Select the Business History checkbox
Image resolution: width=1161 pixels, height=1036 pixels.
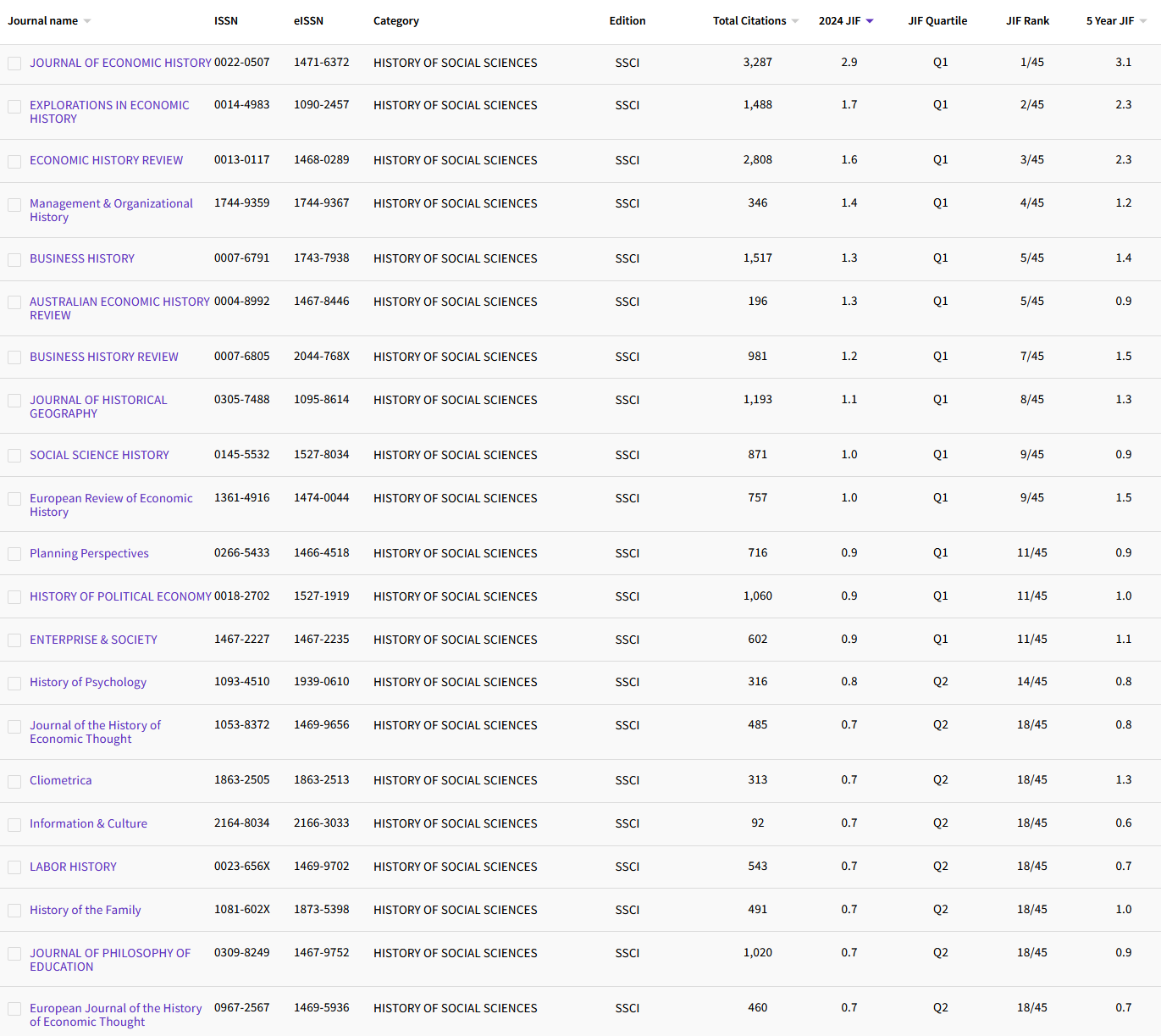14,259
